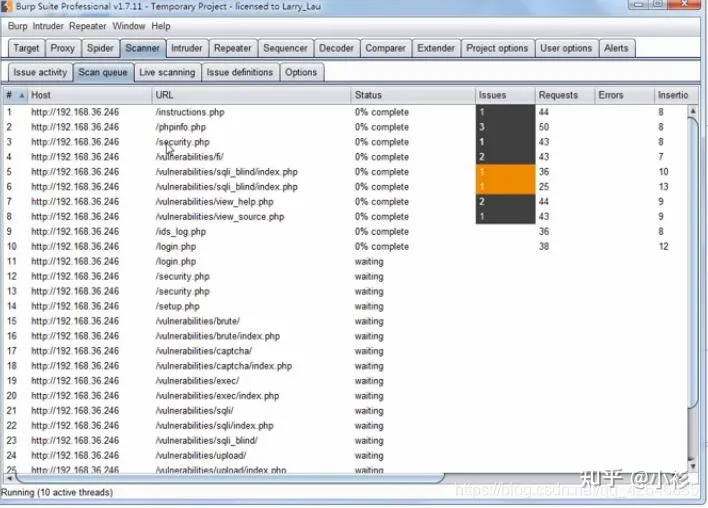Click the requests value 50
Screen dimensions: 708x508
pos(544,127)
